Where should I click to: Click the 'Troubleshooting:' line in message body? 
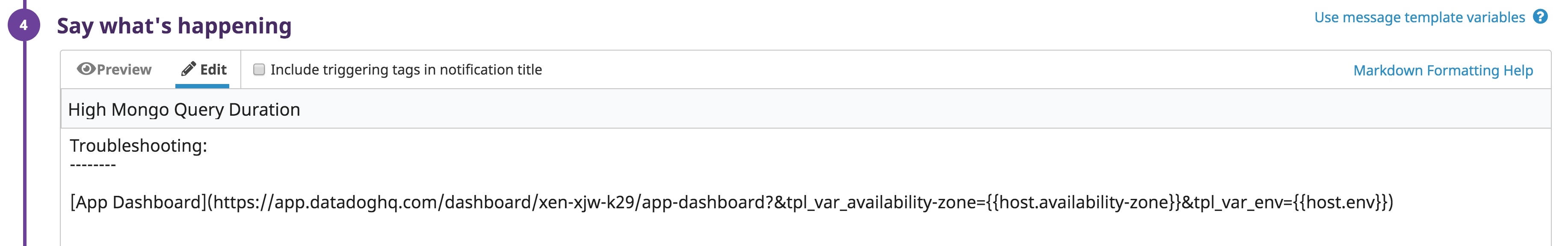click(138, 145)
